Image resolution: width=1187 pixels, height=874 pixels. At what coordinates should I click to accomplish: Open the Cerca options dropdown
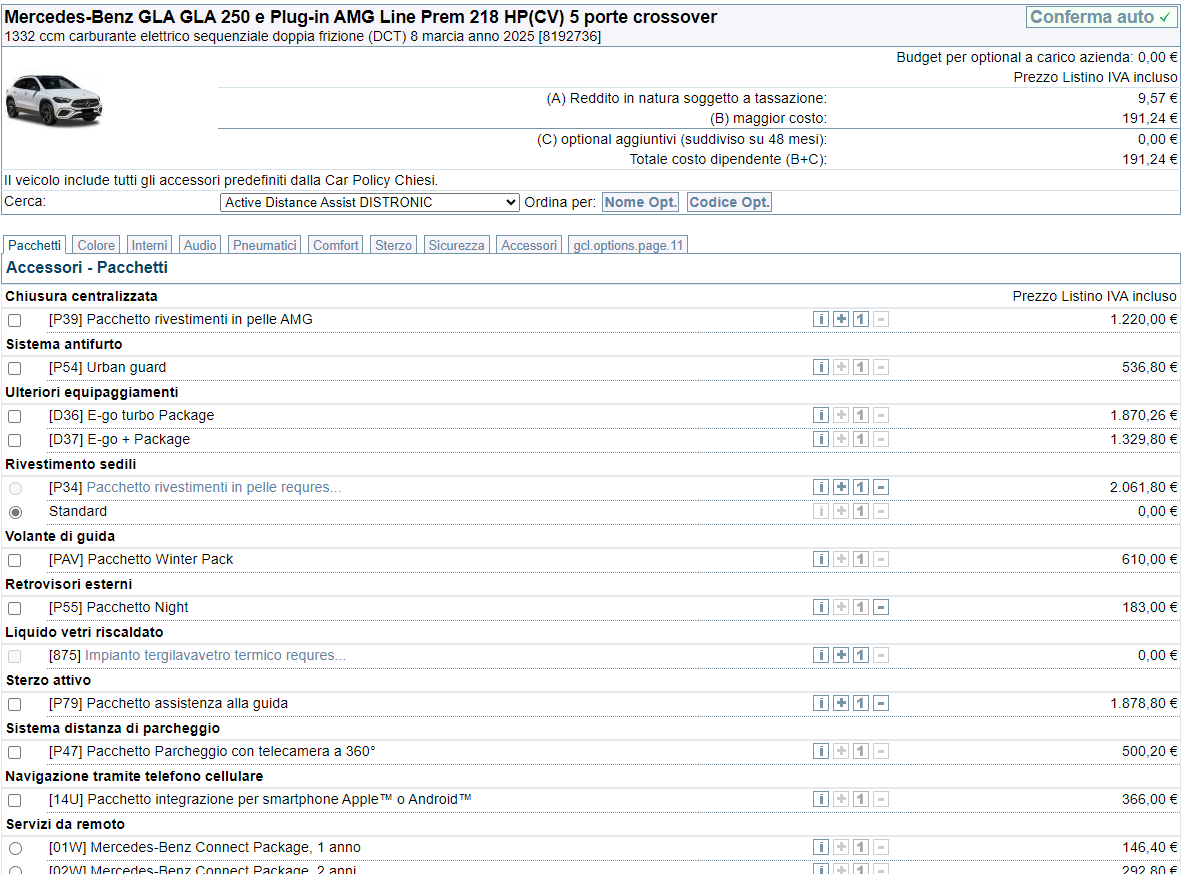[369, 203]
